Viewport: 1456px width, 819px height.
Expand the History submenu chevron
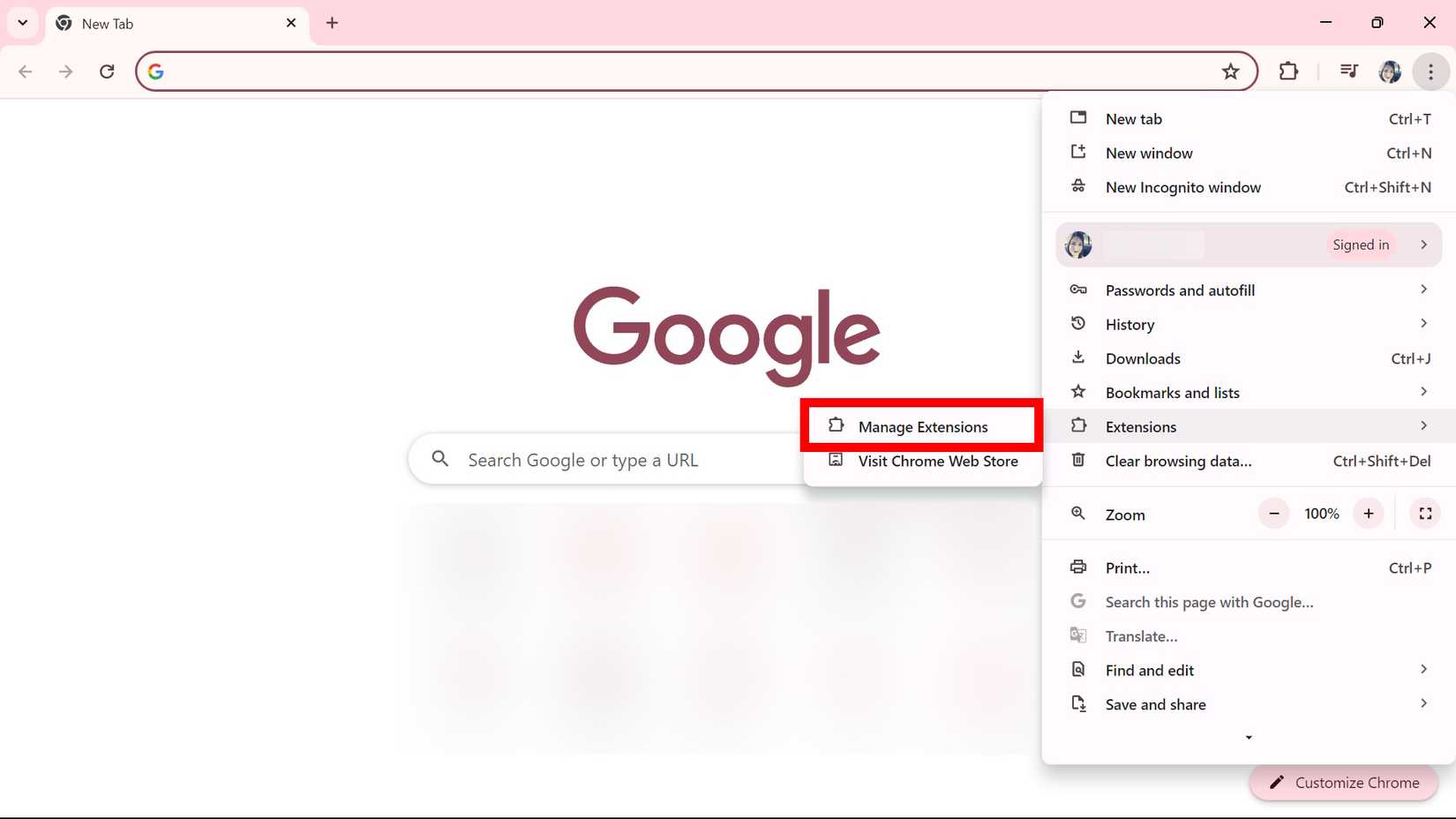(1423, 323)
